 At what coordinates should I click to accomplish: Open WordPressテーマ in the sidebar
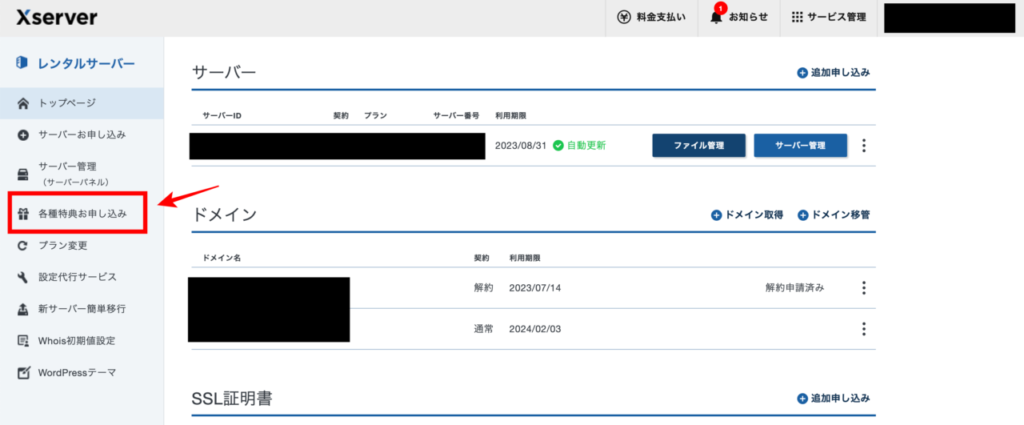[82, 373]
